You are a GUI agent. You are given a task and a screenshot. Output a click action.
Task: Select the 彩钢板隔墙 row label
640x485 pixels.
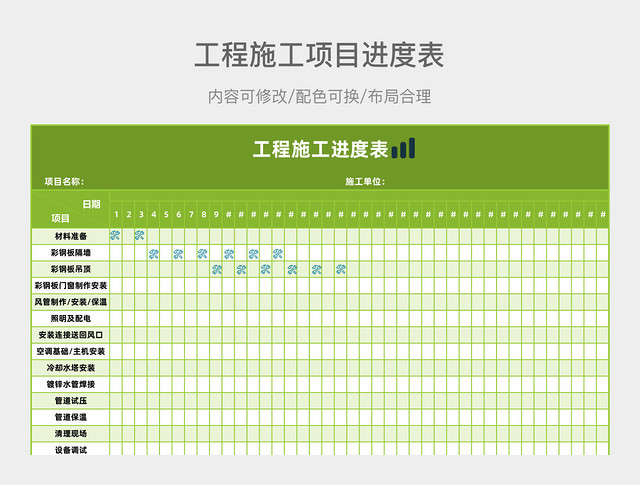pos(71,253)
